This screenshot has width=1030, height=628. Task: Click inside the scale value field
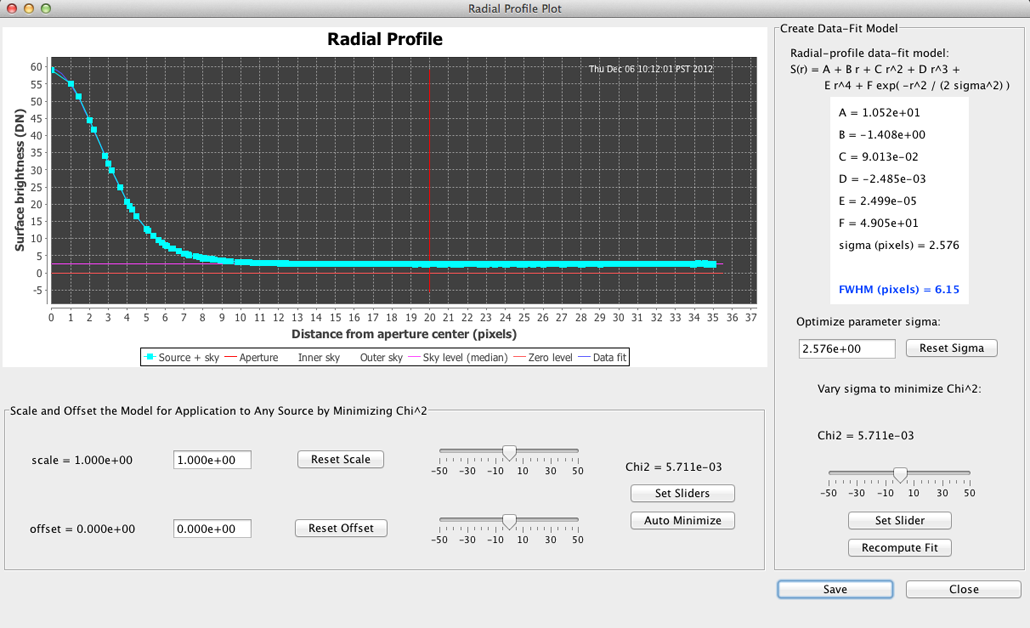coord(211,459)
